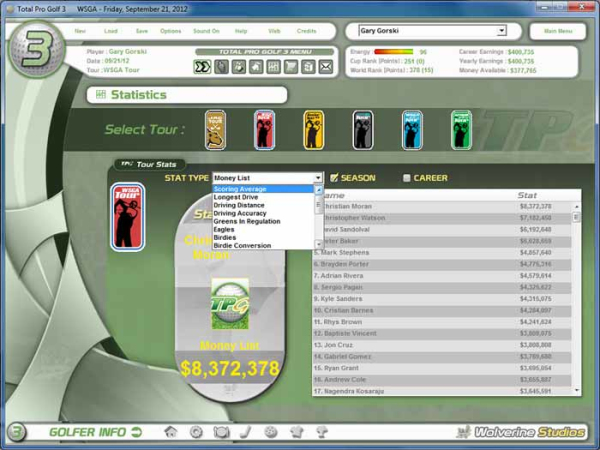
Task: Click the large WSGA Tour logo
Action: click(128, 217)
